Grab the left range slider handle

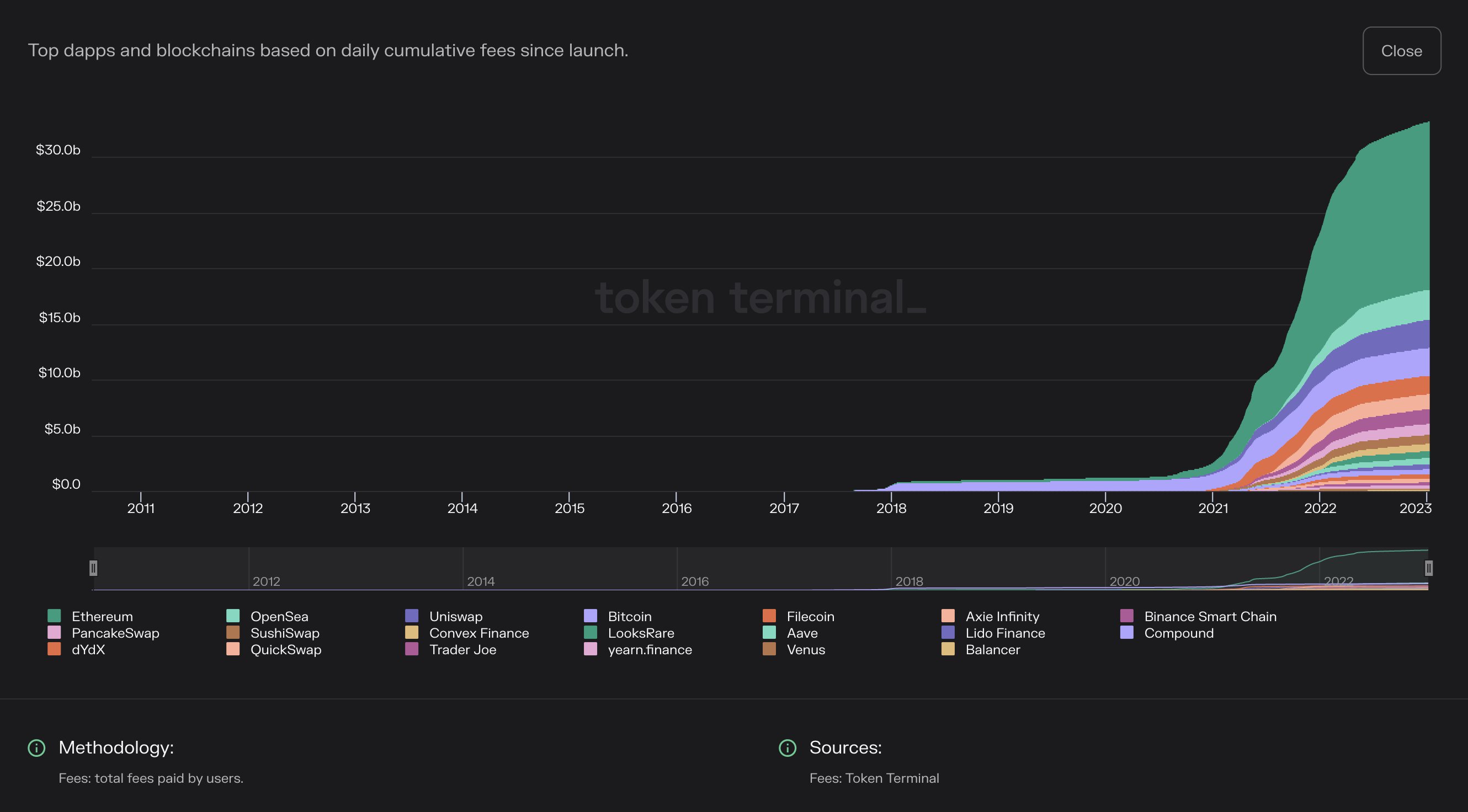tap(93, 568)
